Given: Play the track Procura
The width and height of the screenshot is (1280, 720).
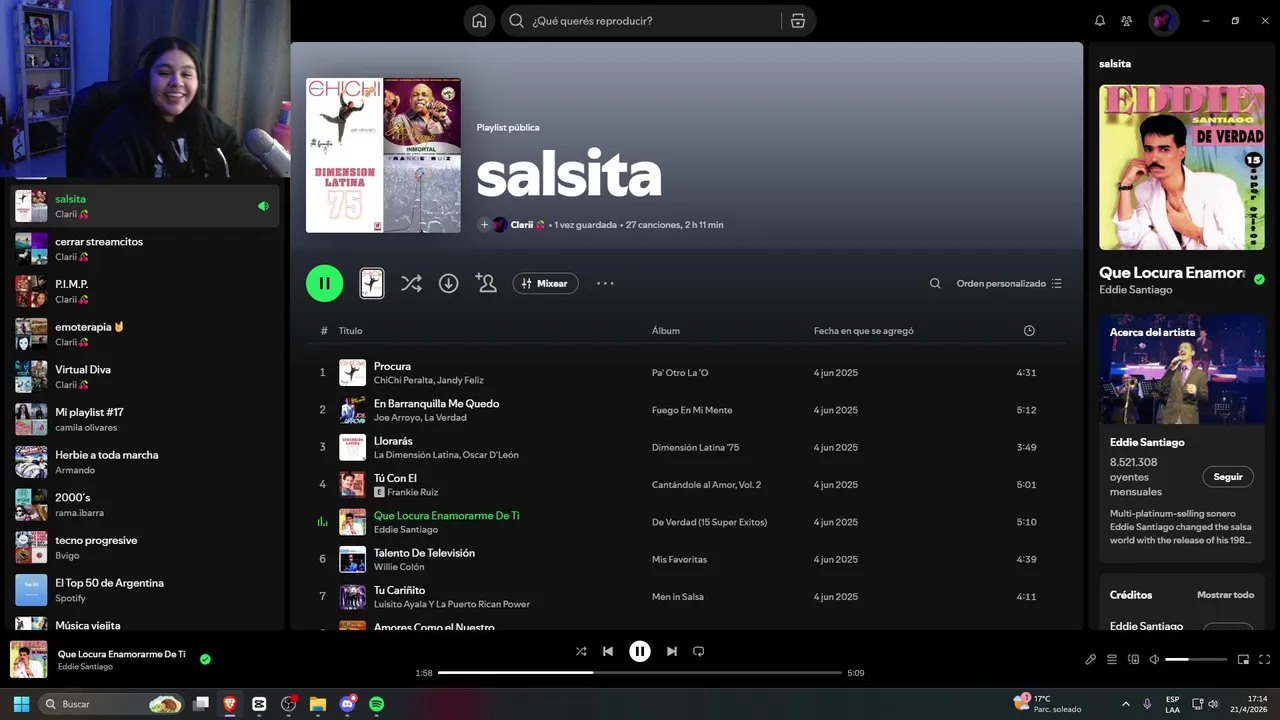Looking at the screenshot, I should pos(392,366).
